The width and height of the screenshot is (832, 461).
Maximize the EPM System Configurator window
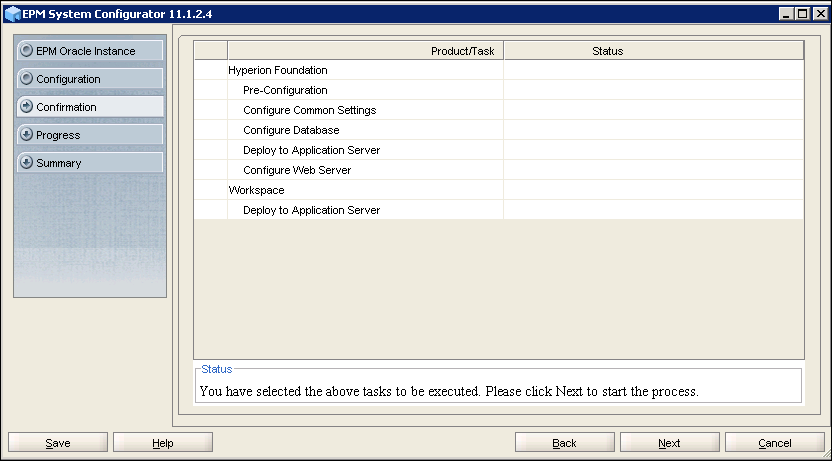[803, 14]
